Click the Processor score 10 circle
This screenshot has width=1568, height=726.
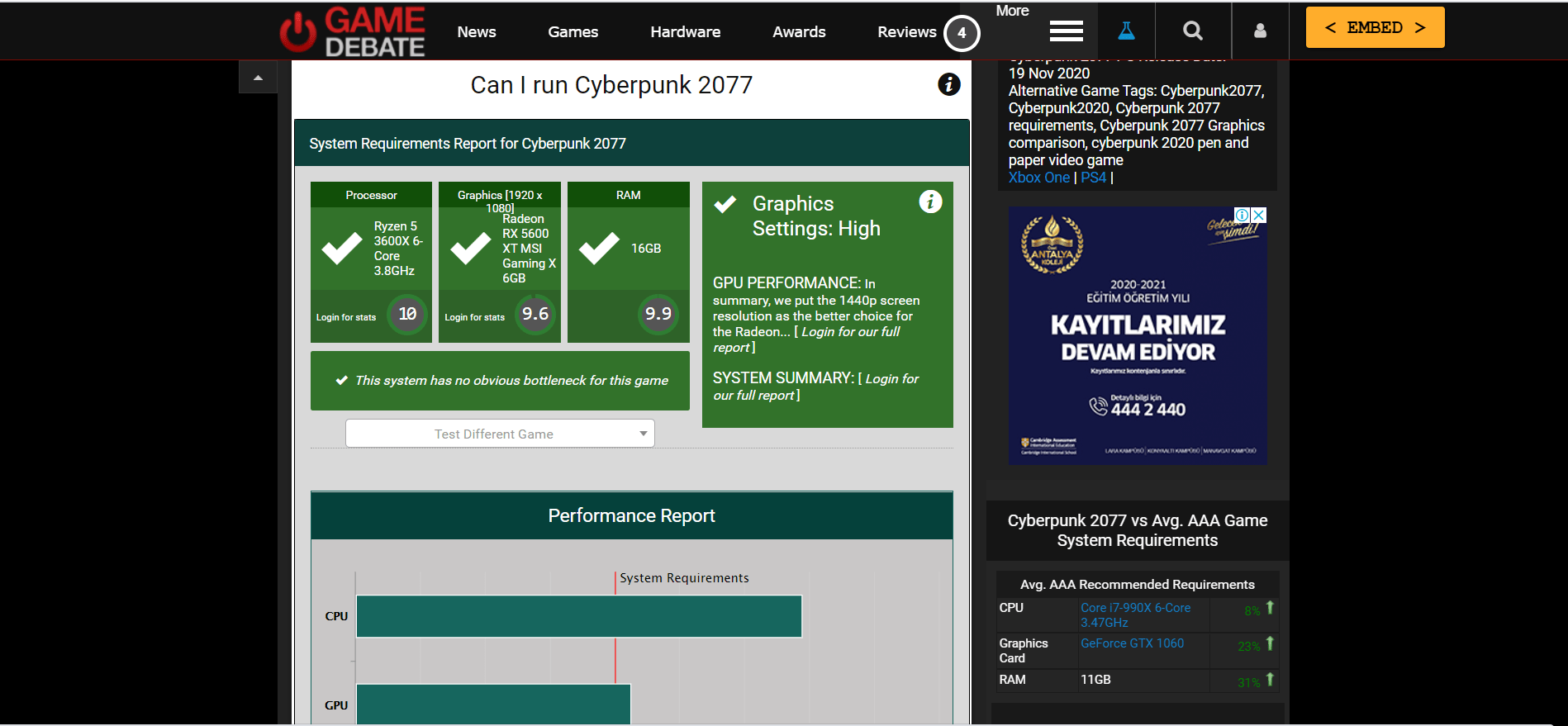pyautogui.click(x=407, y=314)
